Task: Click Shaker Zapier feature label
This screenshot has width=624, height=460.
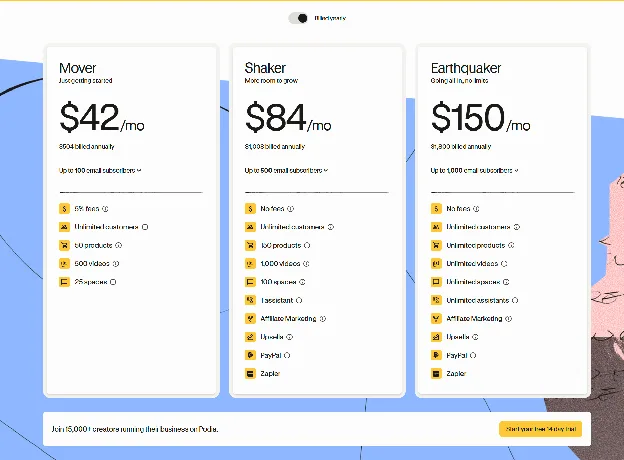Action: [270, 374]
